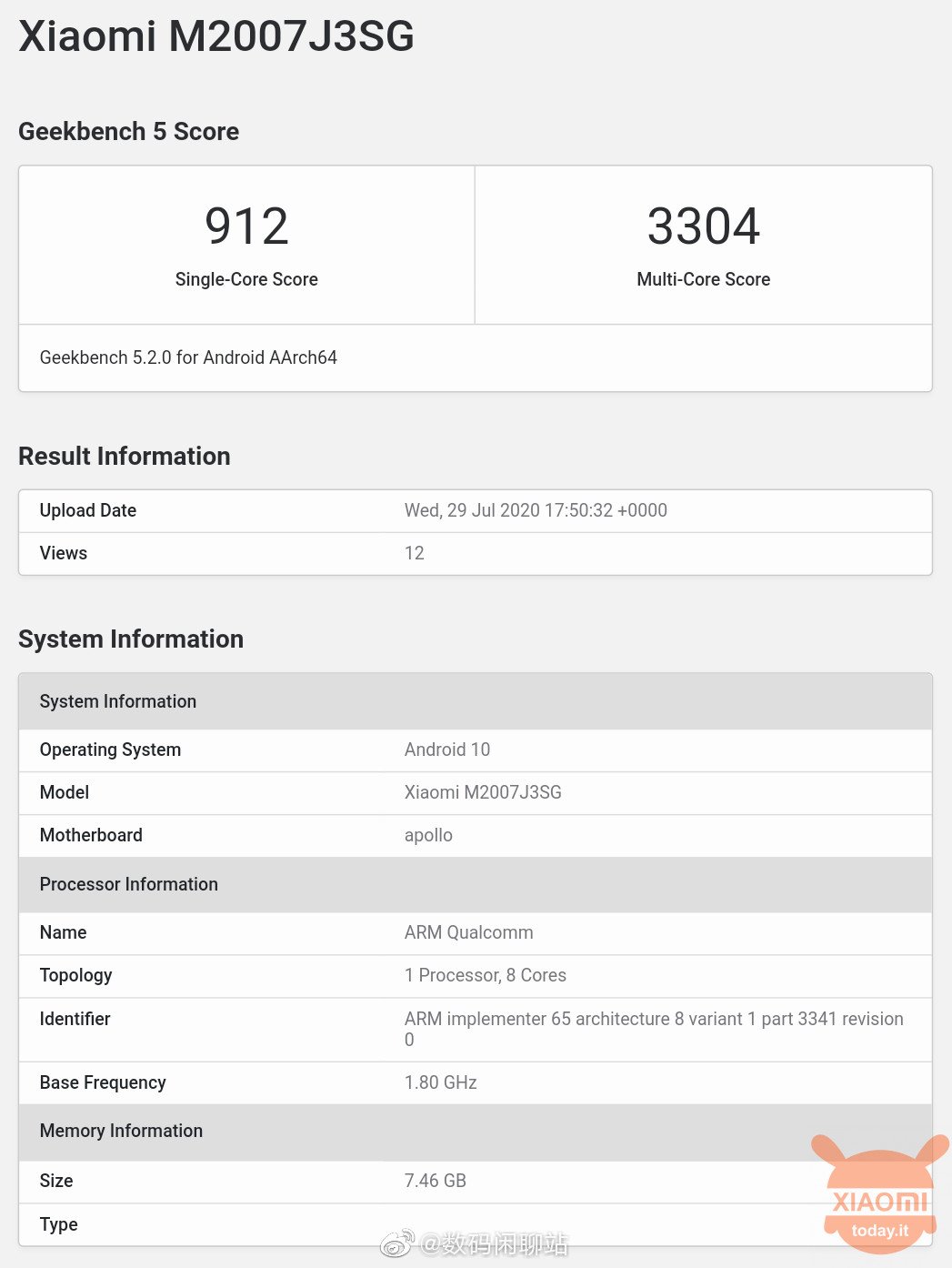952x1268 pixels.
Task: Select the ARM implementer 65 identifier value
Action: 654,1029
